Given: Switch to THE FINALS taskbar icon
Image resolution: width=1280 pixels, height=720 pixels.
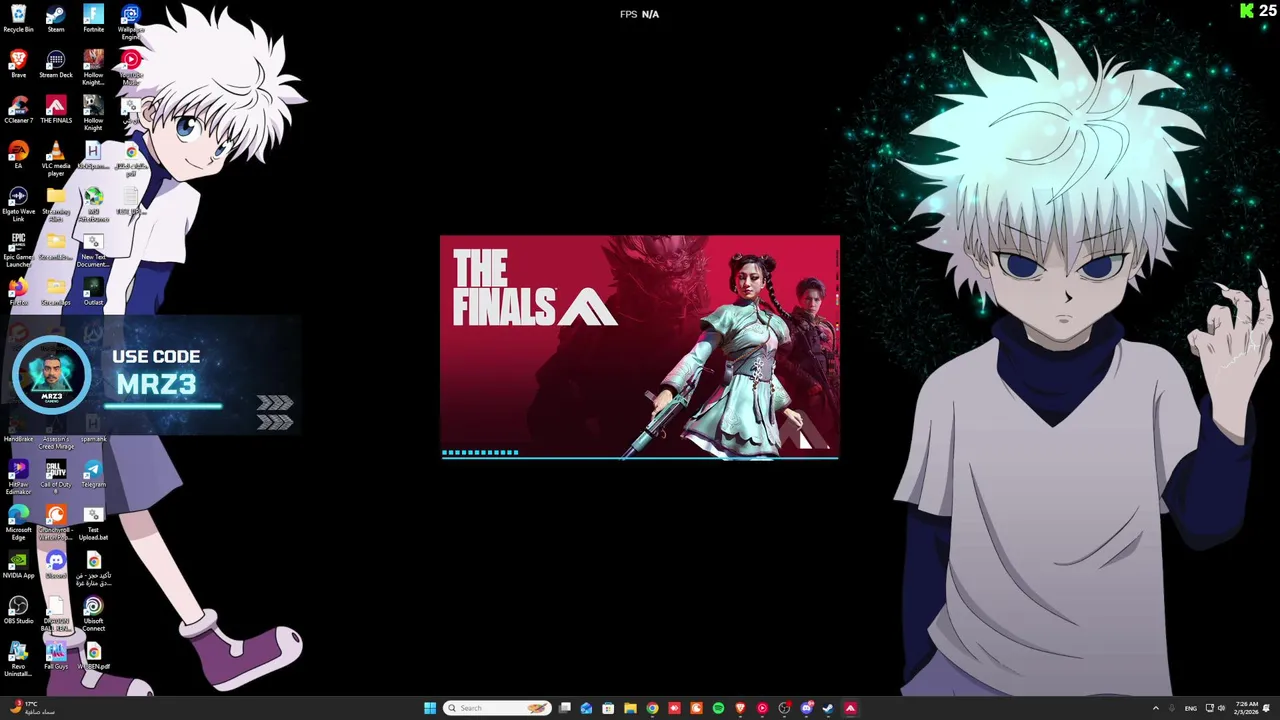Looking at the screenshot, I should click(x=850, y=708).
